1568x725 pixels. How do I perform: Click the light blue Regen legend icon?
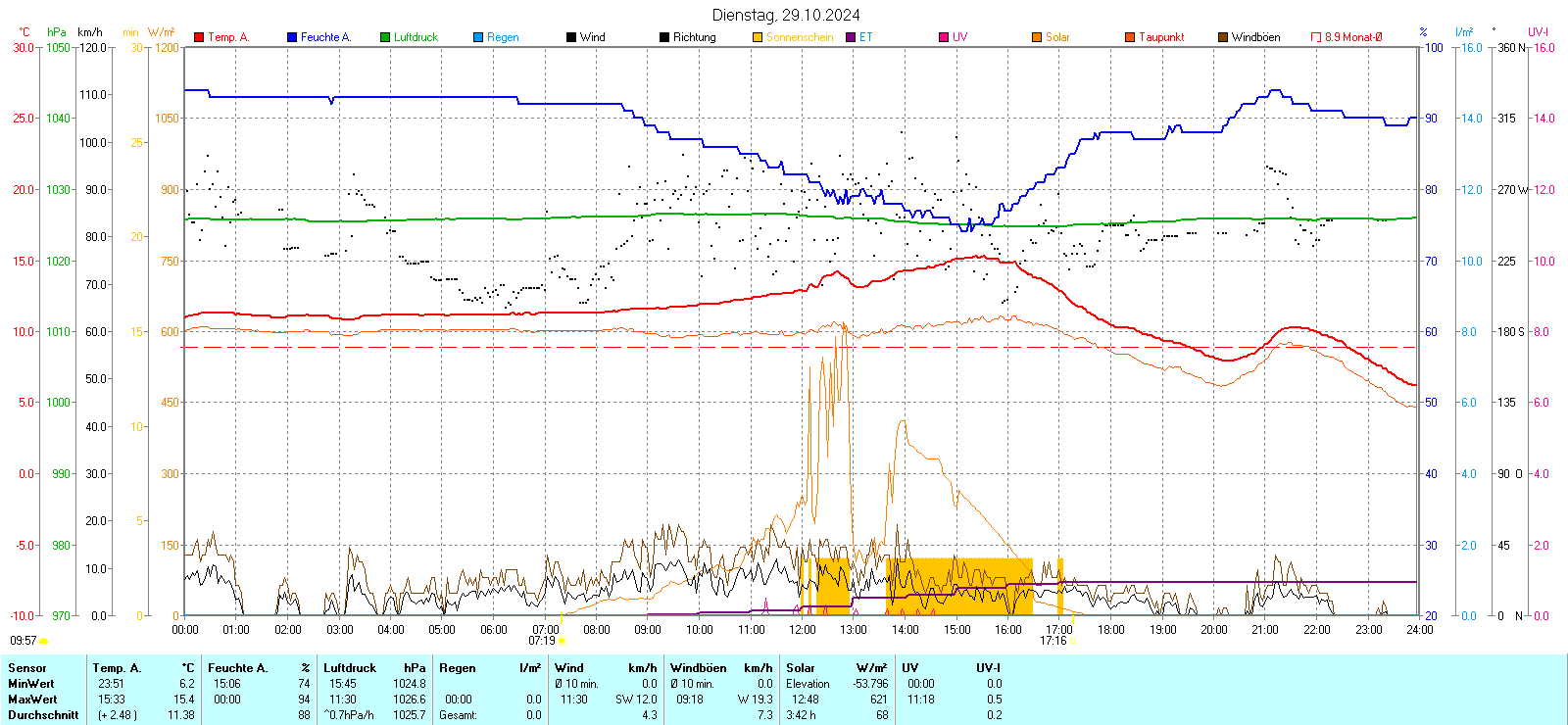[x=478, y=37]
